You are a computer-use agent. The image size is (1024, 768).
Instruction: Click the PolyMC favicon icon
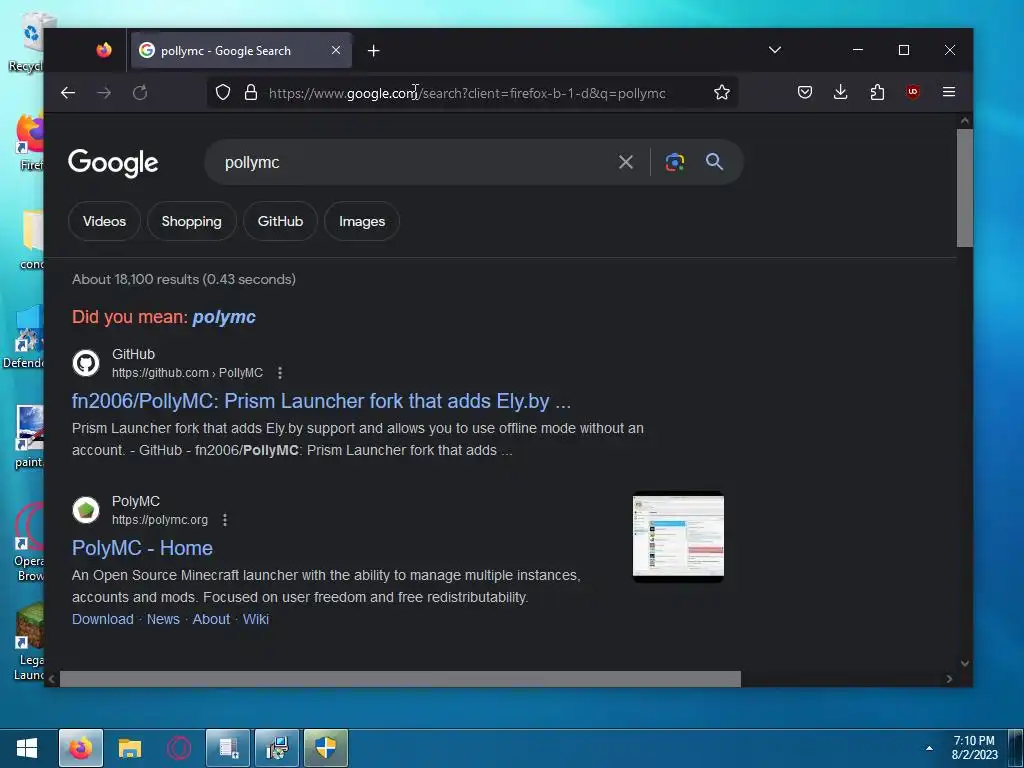[86, 510]
